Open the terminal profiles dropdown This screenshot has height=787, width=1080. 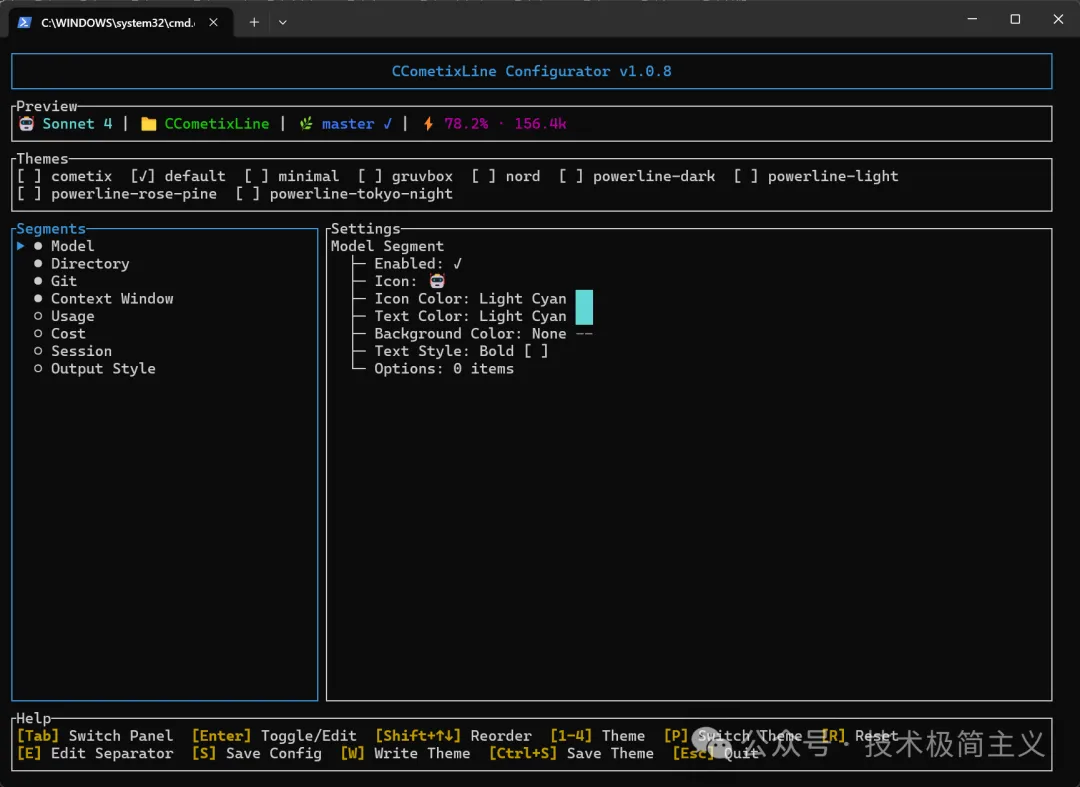(282, 22)
